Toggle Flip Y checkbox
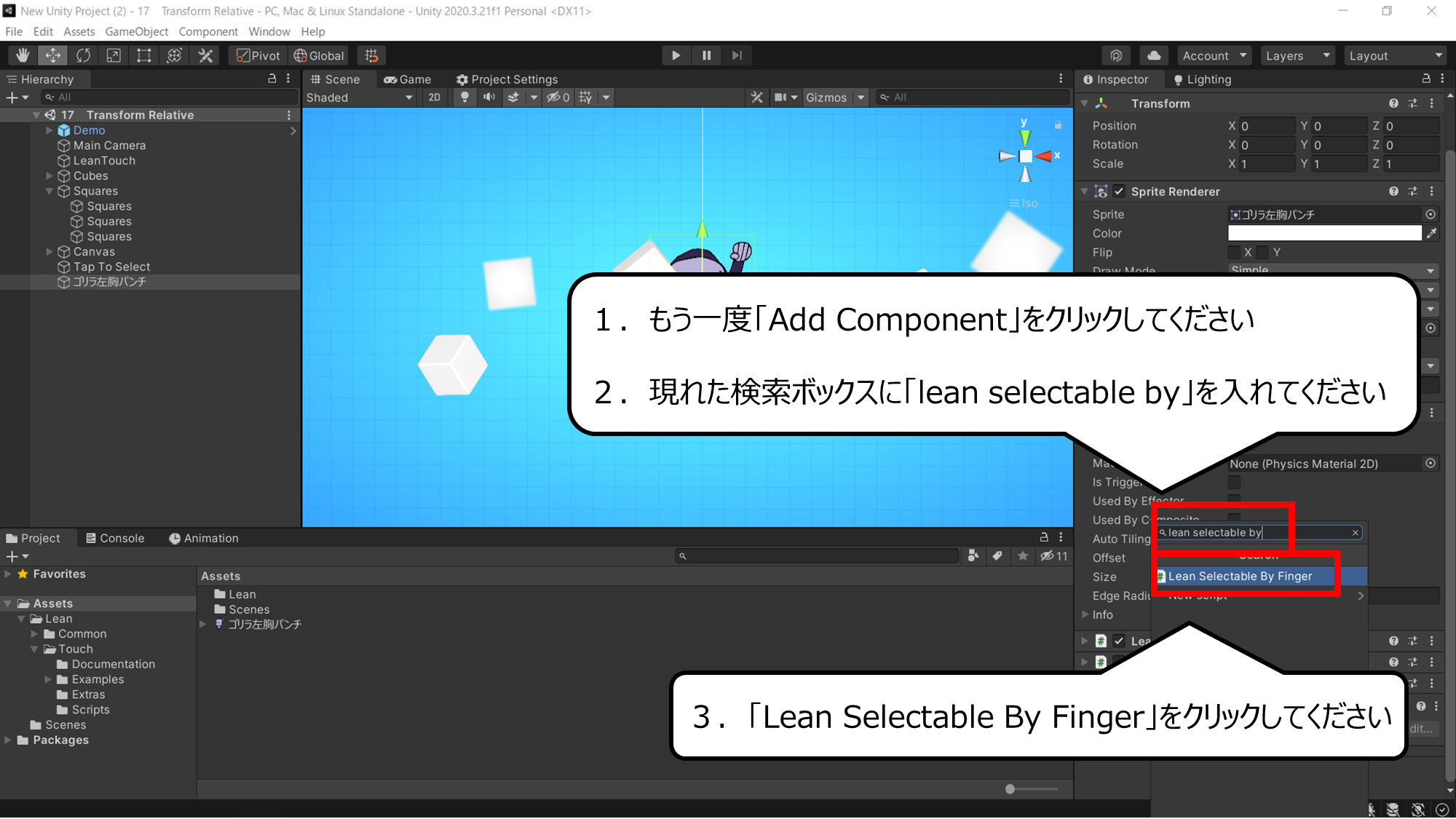Viewport: 1456px width, 819px height. pyautogui.click(x=1263, y=252)
